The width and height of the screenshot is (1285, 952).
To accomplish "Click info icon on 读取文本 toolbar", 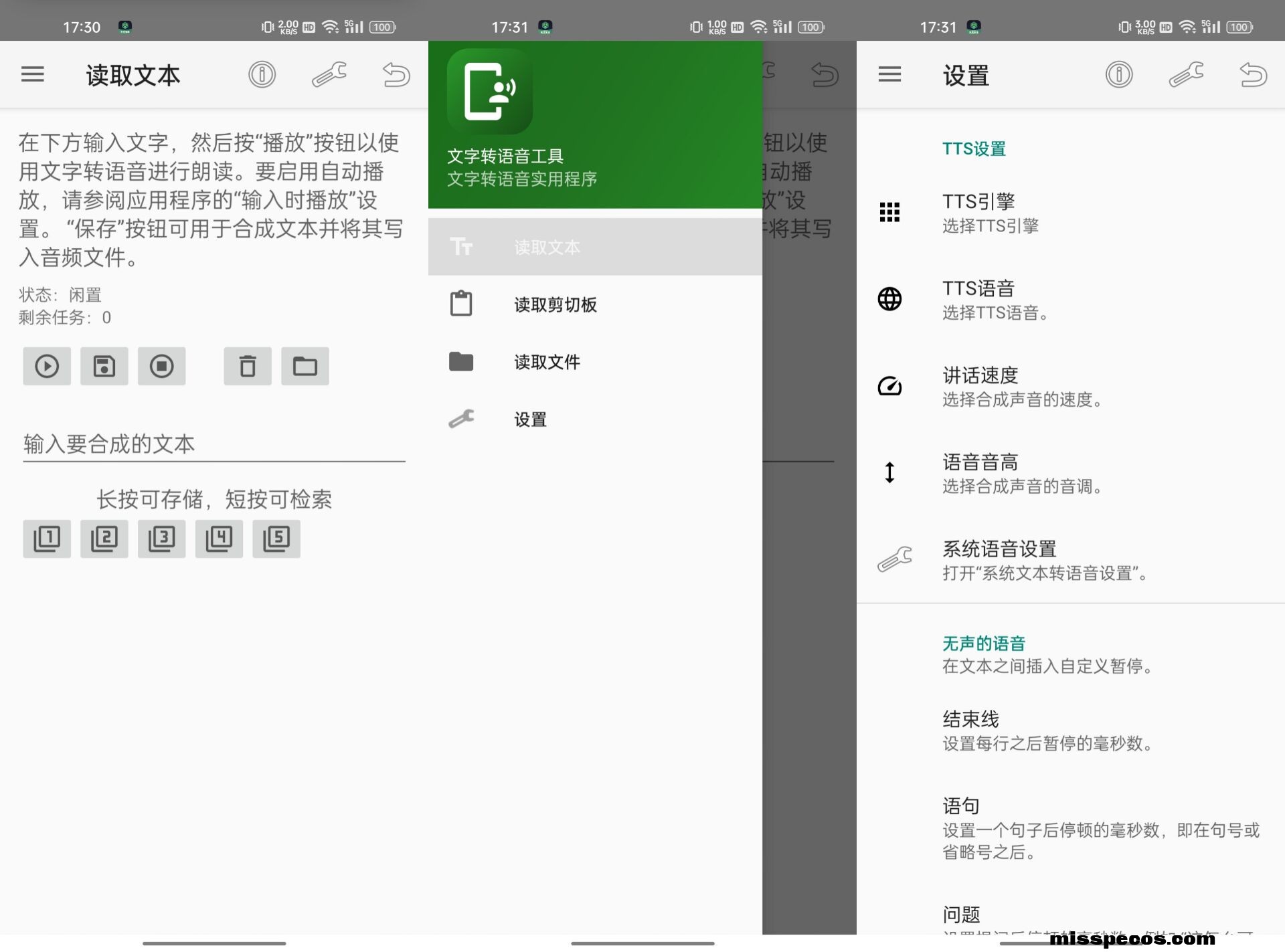I will [262, 74].
